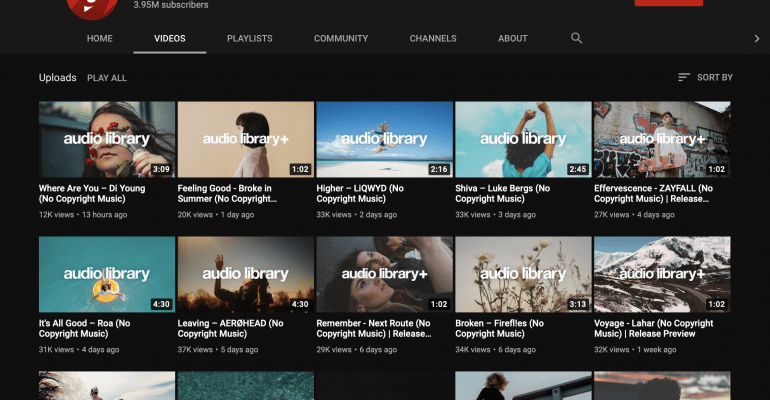
Task: Click the red Subscribe button
Action: tap(668, 3)
